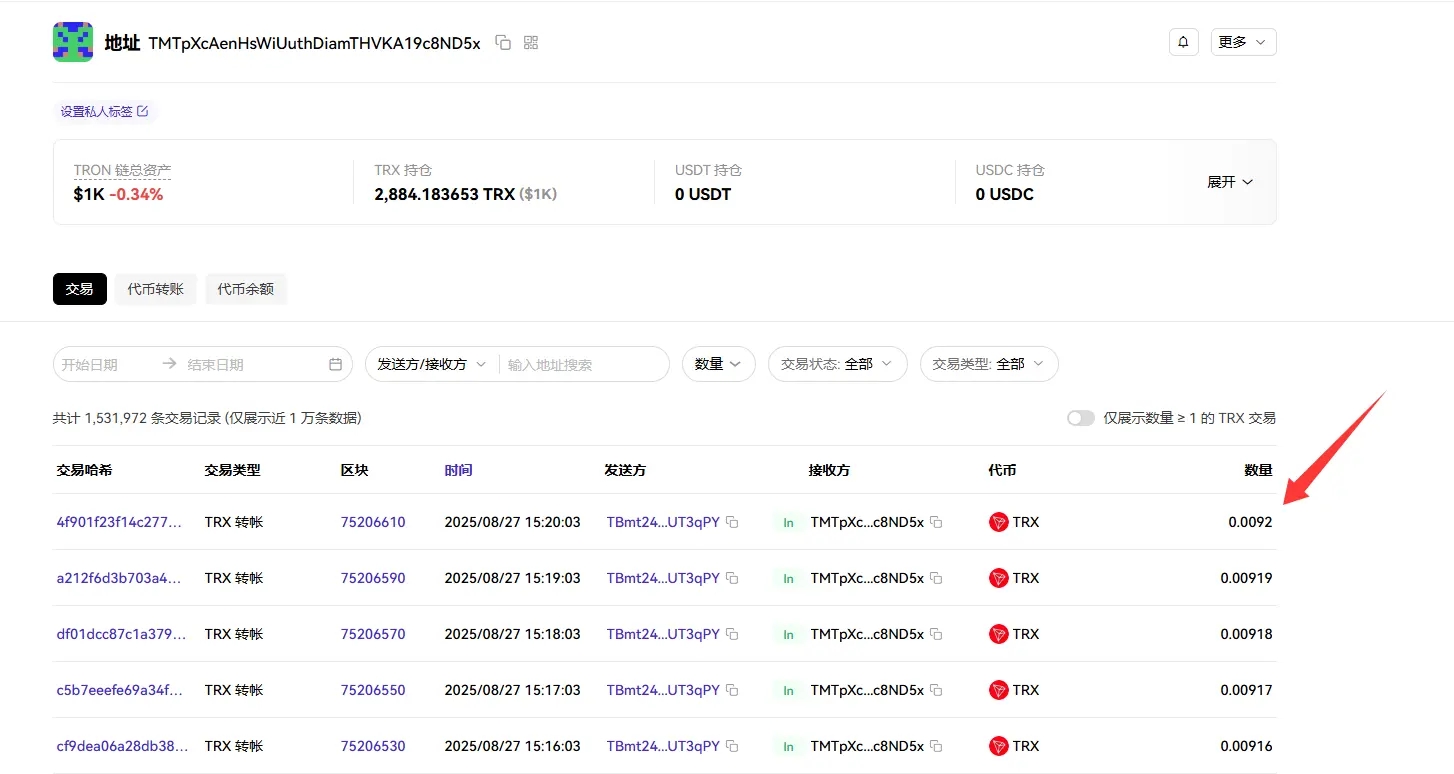Open the 数量 filter dropdown

(x=719, y=364)
